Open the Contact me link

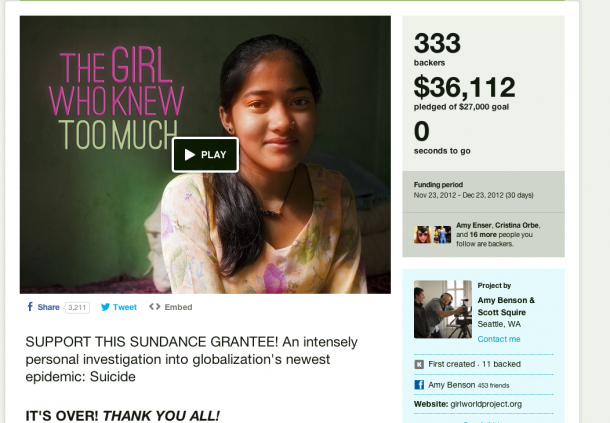pos(499,339)
